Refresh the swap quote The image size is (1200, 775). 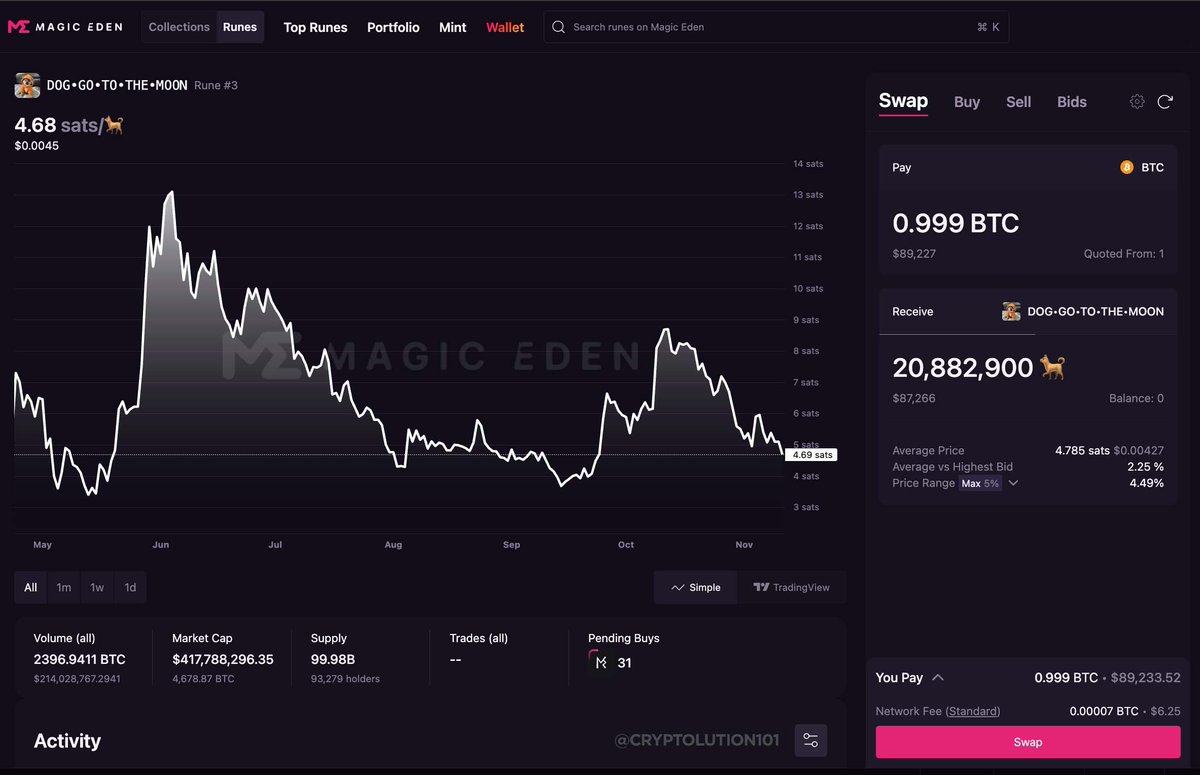click(x=1165, y=101)
